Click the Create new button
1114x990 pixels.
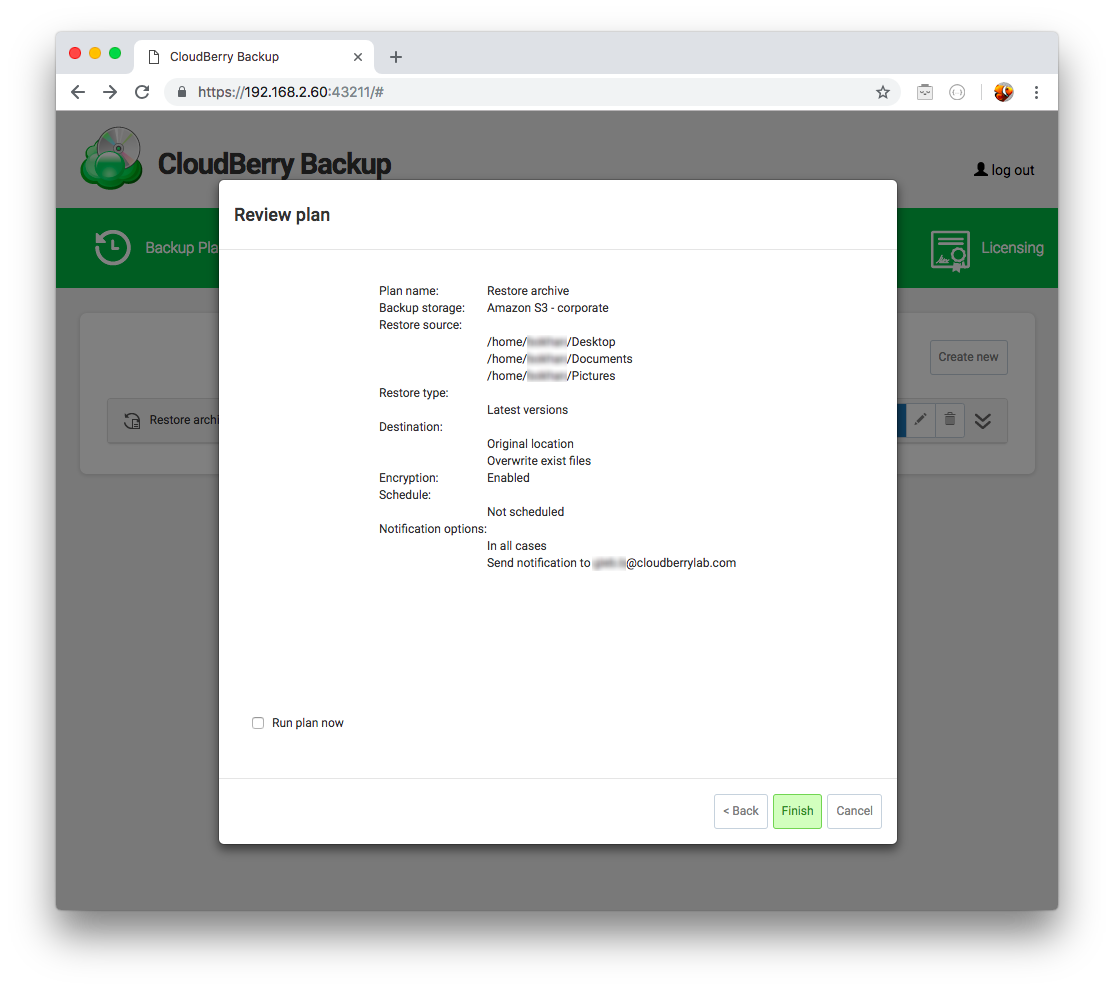click(968, 357)
